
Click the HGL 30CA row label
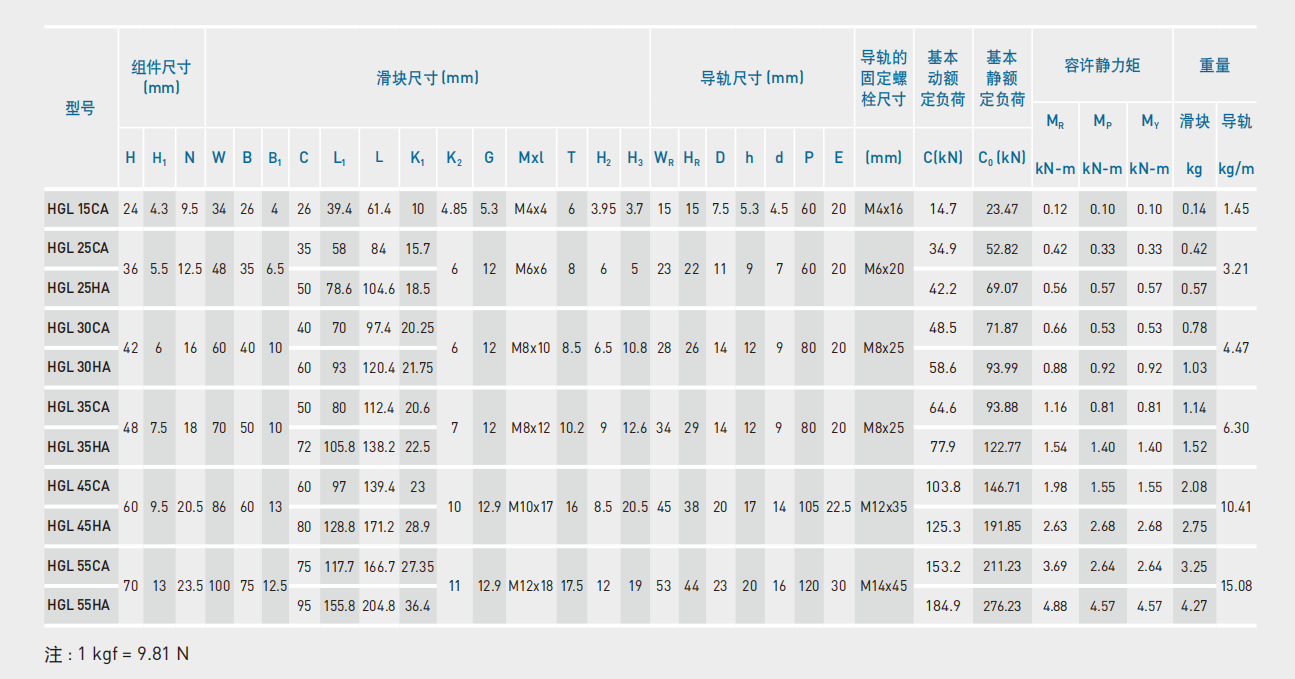coord(78,328)
